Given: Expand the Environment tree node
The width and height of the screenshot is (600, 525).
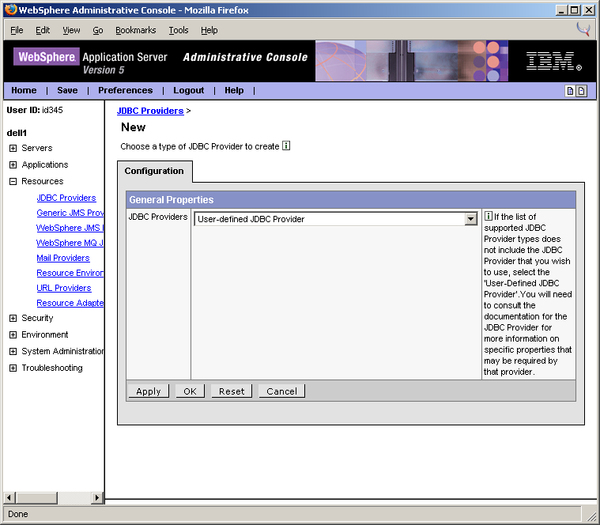Looking at the screenshot, I should pos(13,335).
